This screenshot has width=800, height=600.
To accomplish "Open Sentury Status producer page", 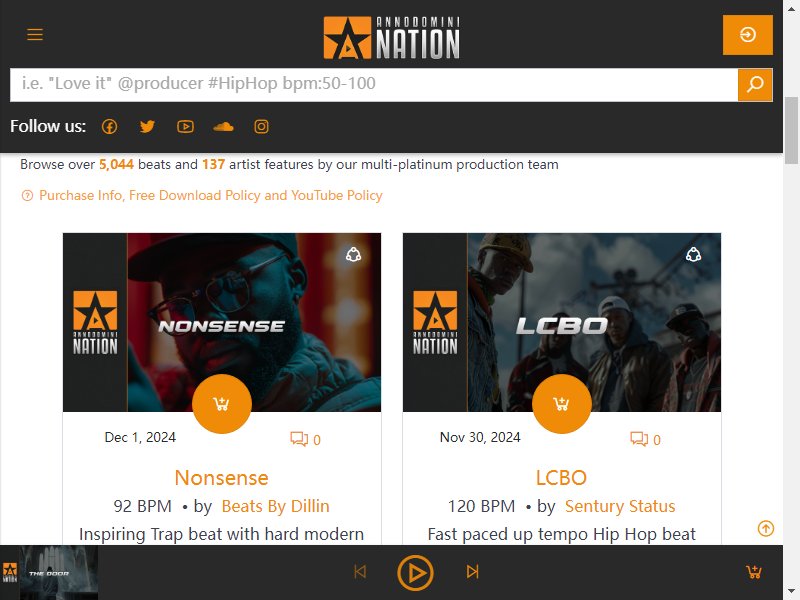I will tap(620, 506).
